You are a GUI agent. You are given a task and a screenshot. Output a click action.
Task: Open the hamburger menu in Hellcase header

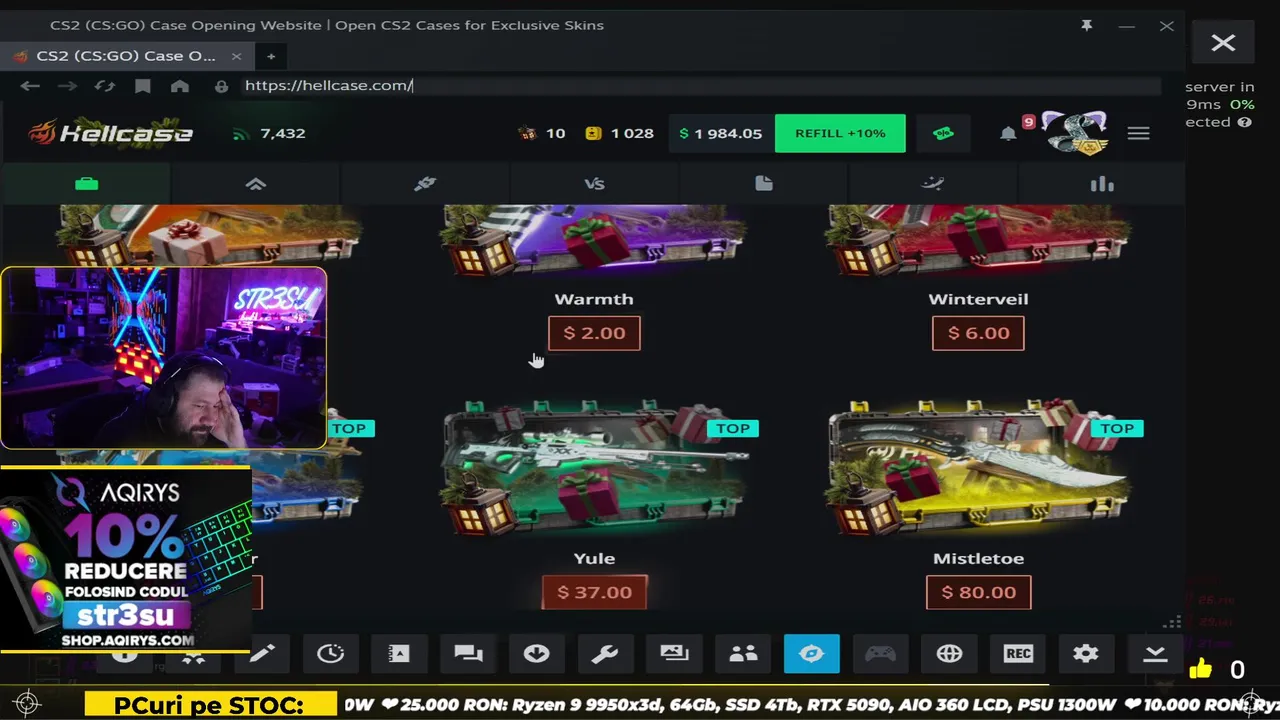[1138, 133]
